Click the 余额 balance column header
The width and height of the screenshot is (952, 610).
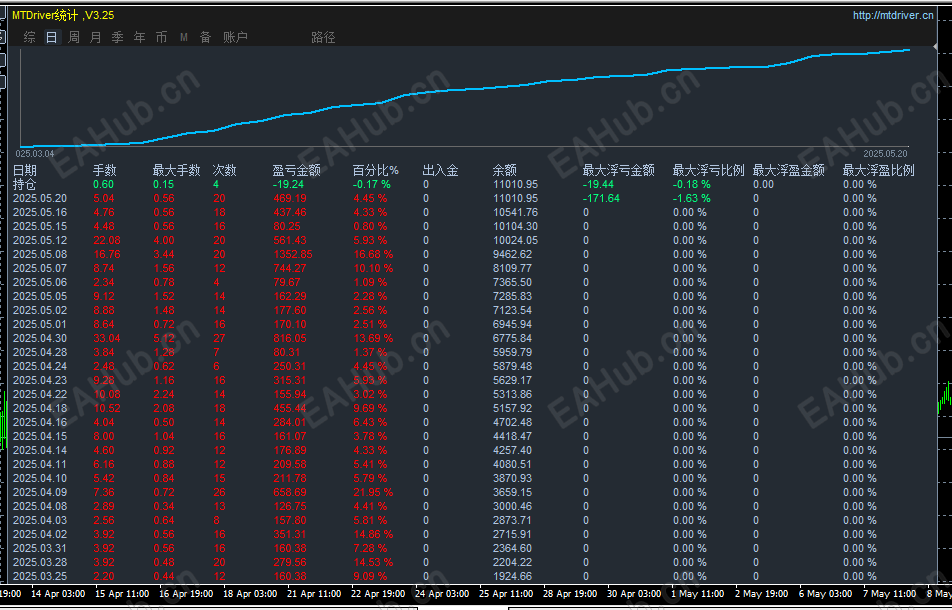click(505, 171)
